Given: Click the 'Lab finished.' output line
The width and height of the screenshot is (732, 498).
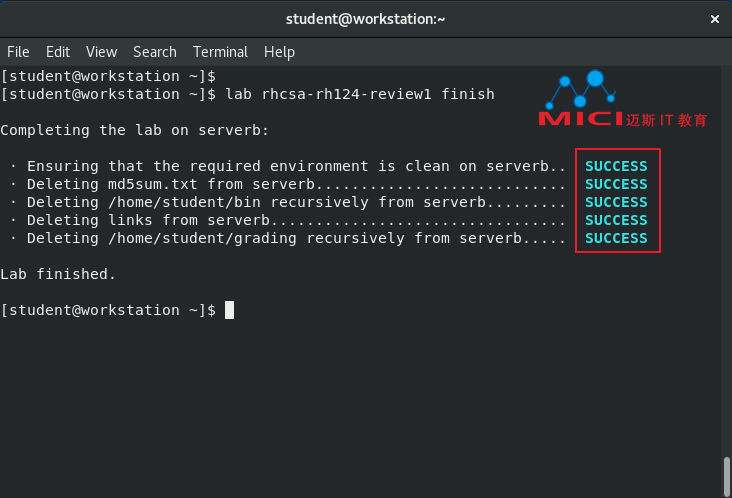Looking at the screenshot, I should coord(58,274).
